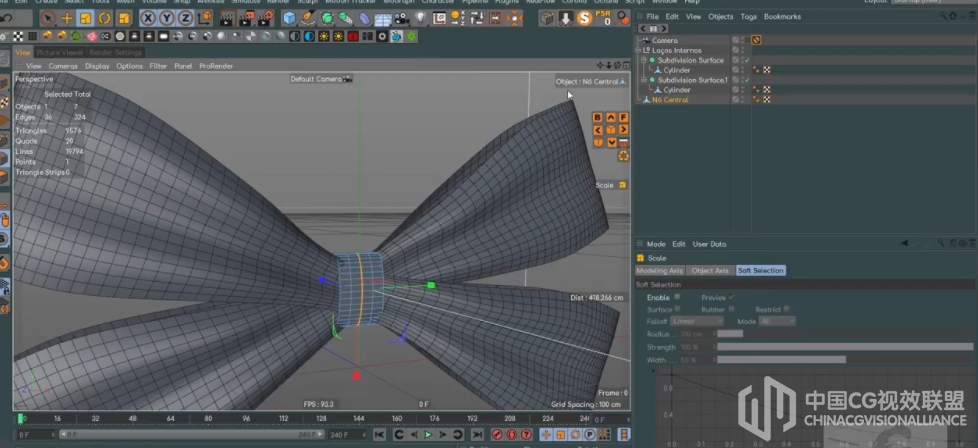Render view with first clapperboard icon

[227, 18]
